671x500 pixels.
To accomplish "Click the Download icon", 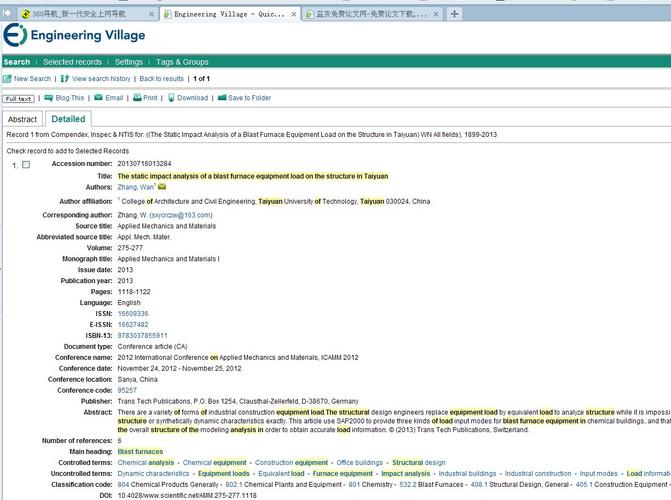I will tap(171, 98).
